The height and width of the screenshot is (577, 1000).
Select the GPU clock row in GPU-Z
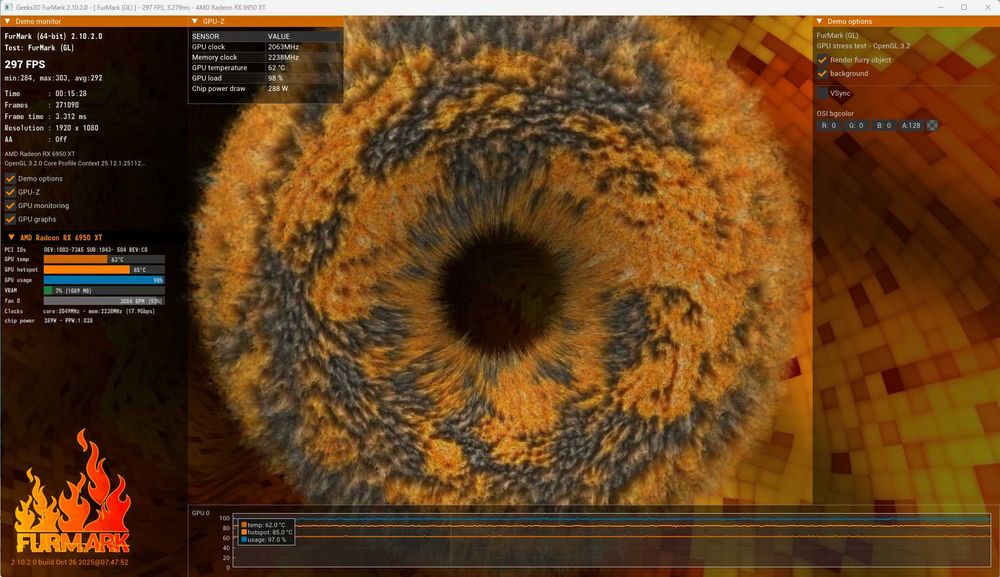point(265,47)
